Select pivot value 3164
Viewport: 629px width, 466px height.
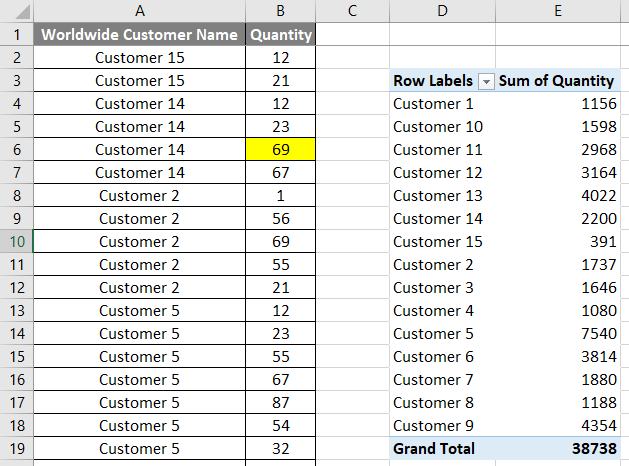click(x=558, y=172)
